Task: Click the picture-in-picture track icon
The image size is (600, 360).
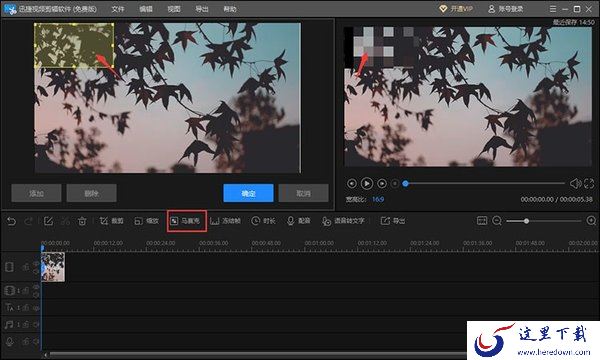Action: click(9, 291)
